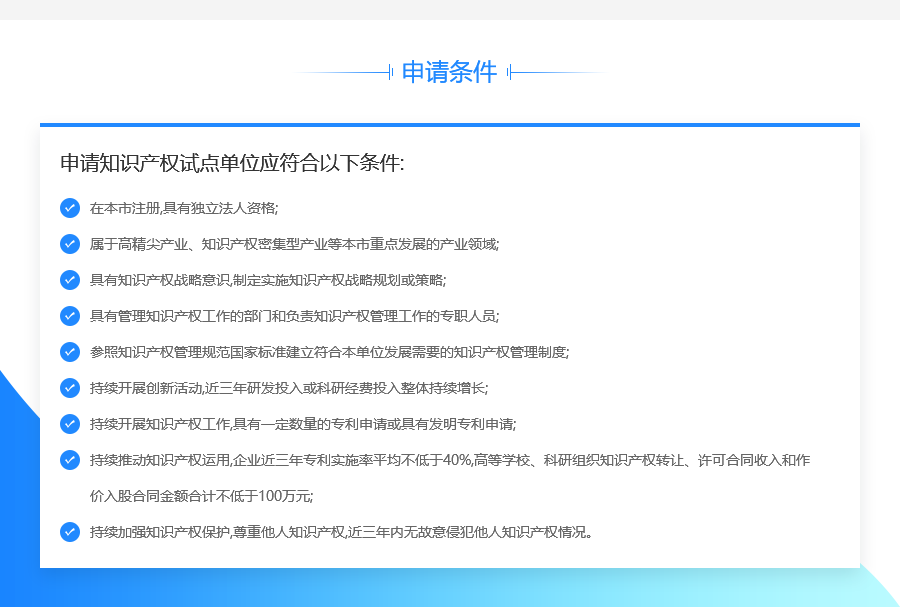Click check icon beside 属于高精尖产业 condition
900x608 pixels.
[70, 244]
